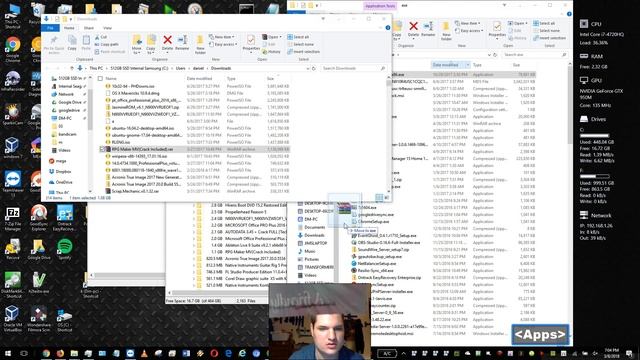
Task: Select Dropbox in Downloads navigation pane
Action: pos(63,172)
